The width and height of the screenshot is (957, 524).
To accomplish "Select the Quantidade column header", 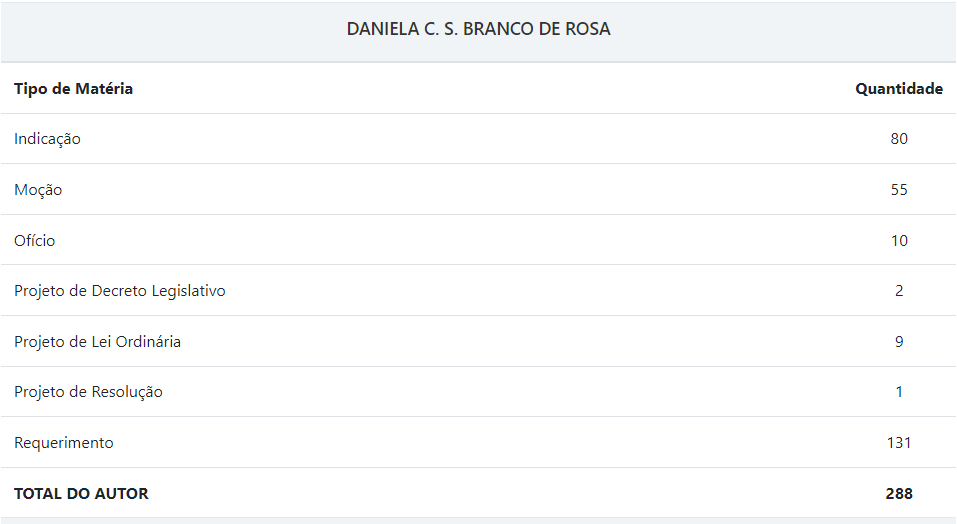I will tap(898, 88).
